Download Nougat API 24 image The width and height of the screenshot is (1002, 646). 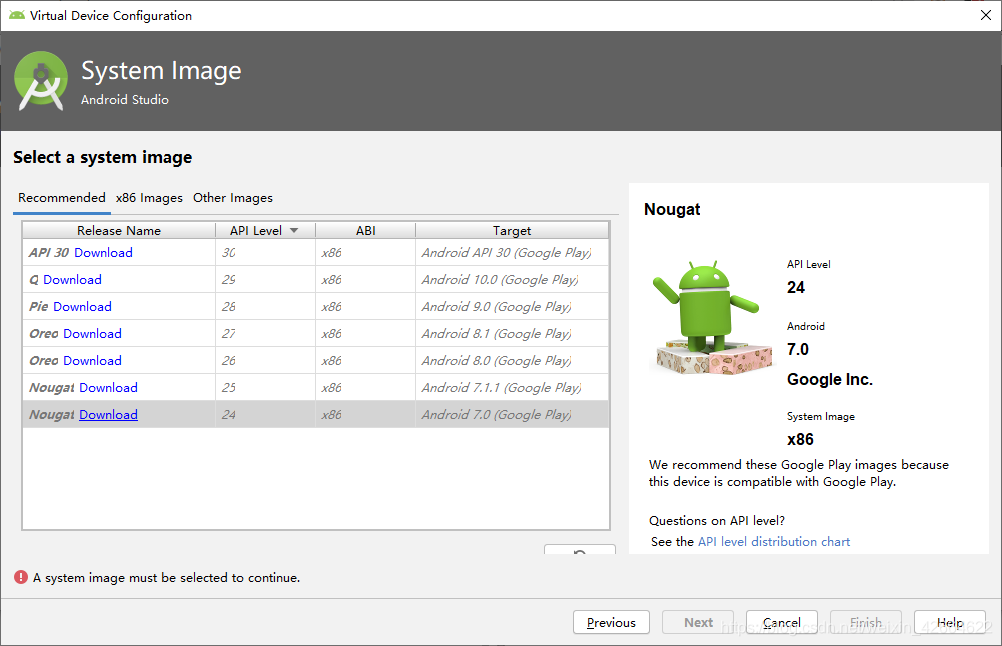coord(109,414)
